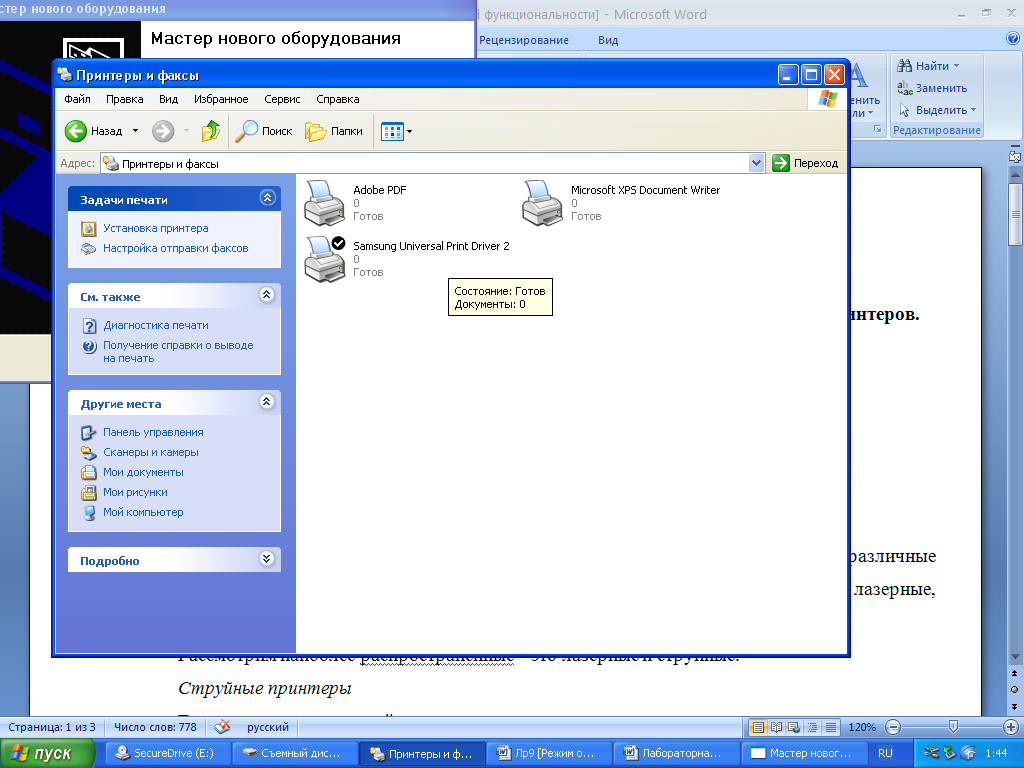1024x768 pixels.
Task: Adjust the Word zoom slider handle
Action: pos(953,726)
